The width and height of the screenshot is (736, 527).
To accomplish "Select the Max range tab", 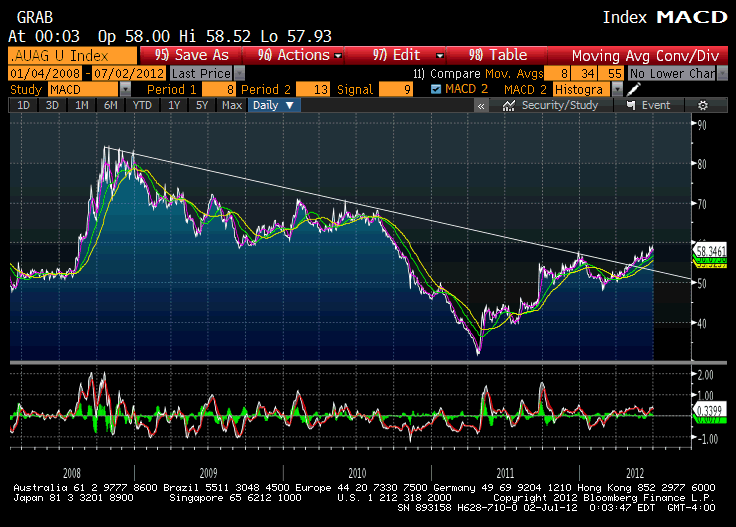I will pos(232,105).
